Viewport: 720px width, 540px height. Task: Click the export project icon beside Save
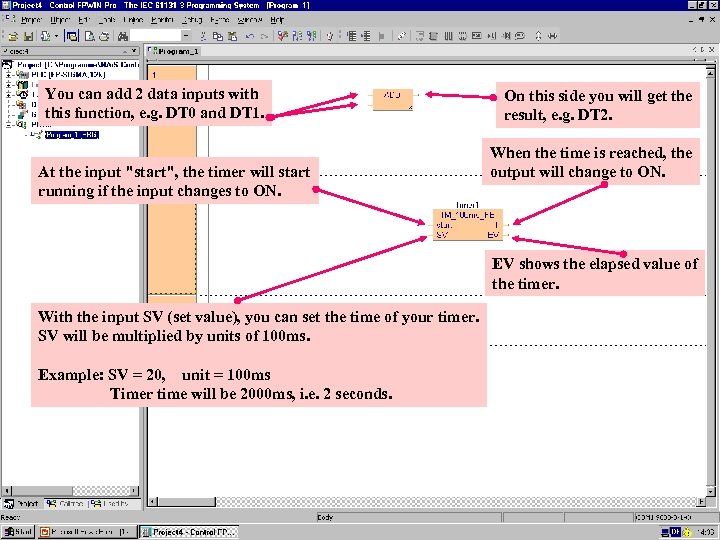coord(45,36)
